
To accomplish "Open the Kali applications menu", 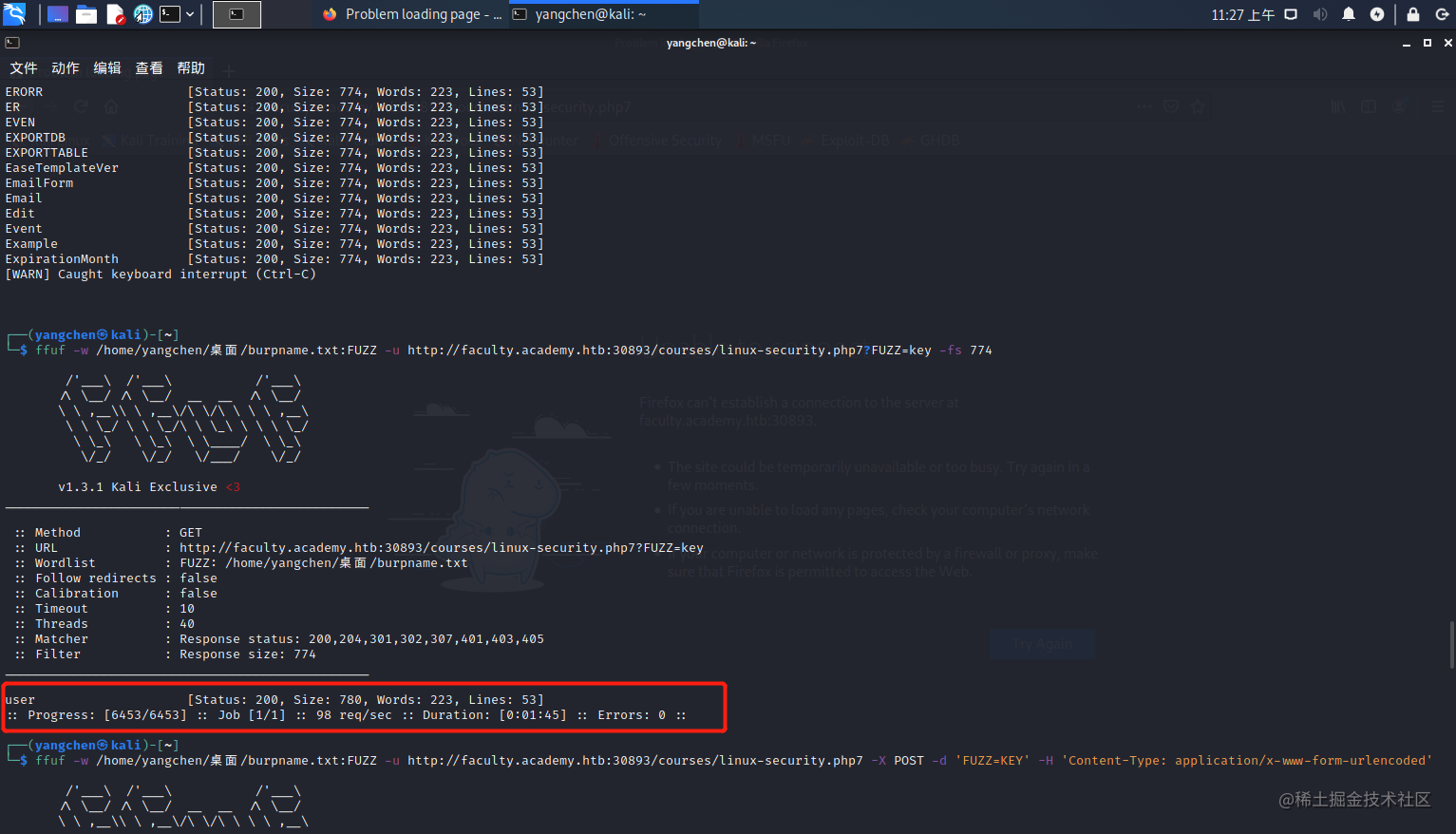I will (13, 13).
